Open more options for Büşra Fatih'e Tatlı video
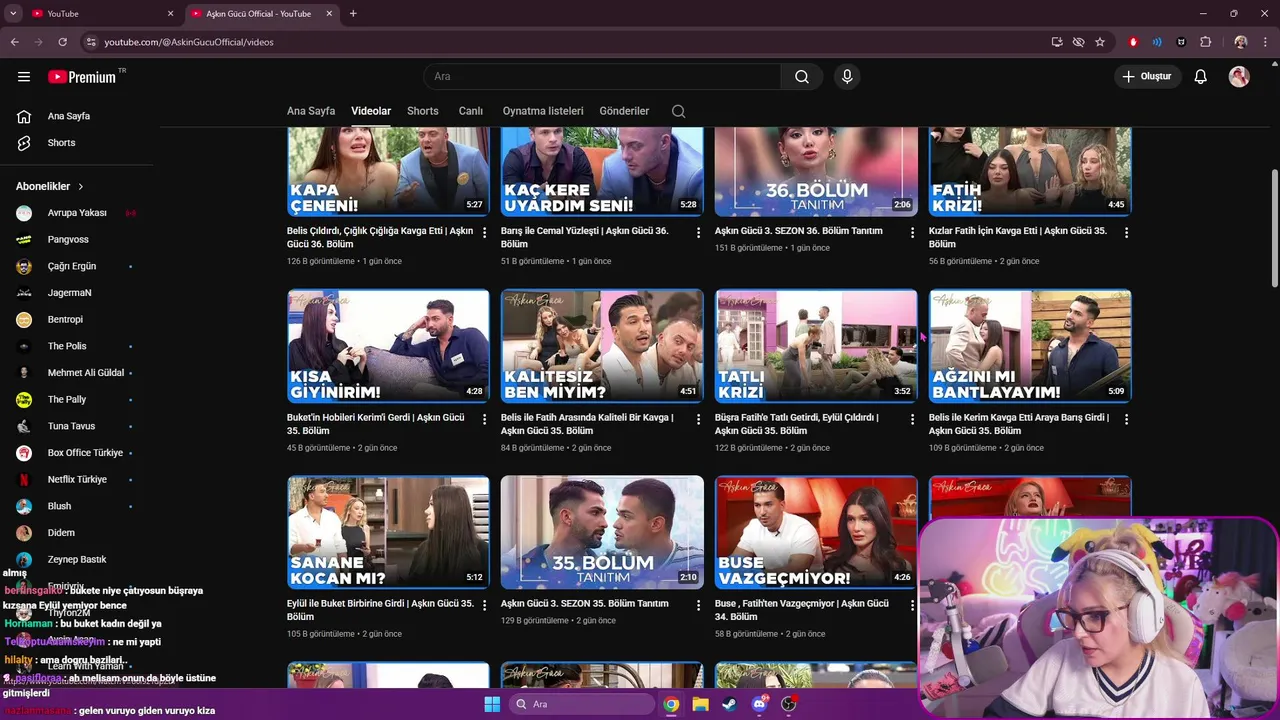Screen dimensions: 1280x720 click(912, 419)
